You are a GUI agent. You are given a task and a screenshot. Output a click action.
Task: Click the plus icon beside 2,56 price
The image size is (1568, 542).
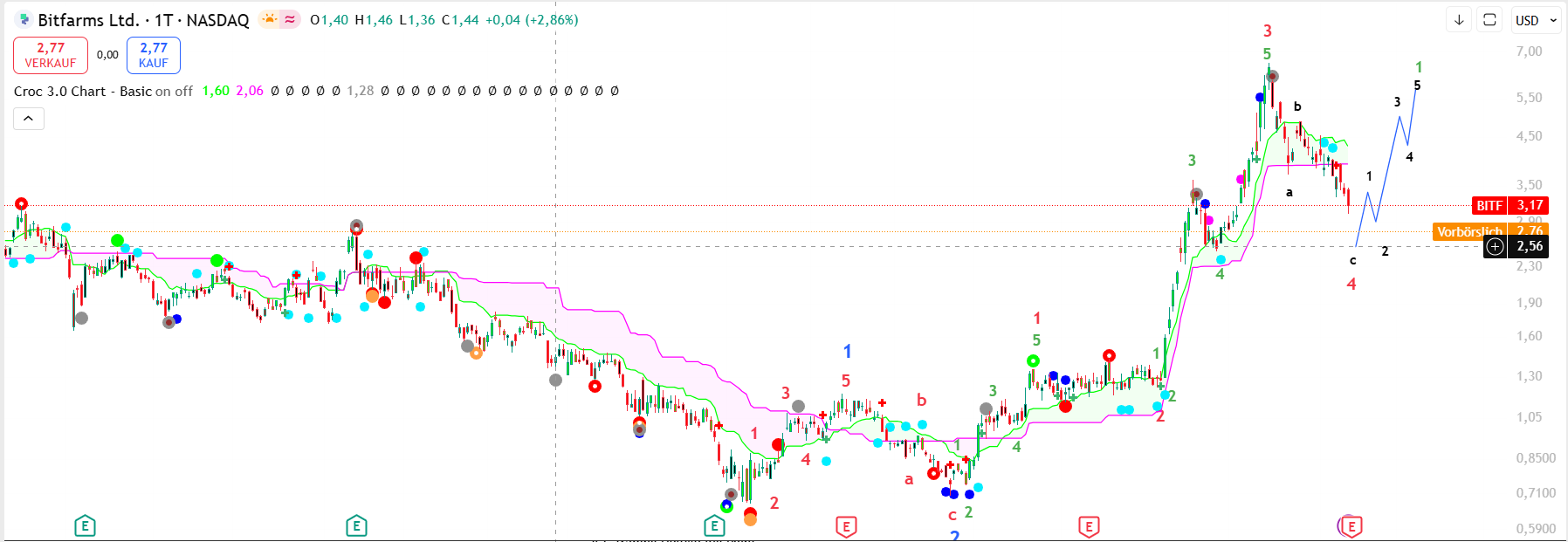point(1496,247)
